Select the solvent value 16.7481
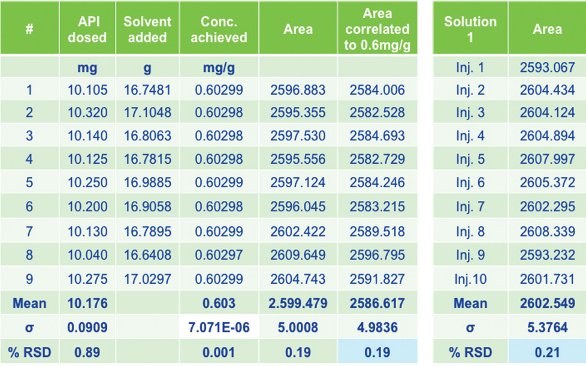 tap(148, 90)
